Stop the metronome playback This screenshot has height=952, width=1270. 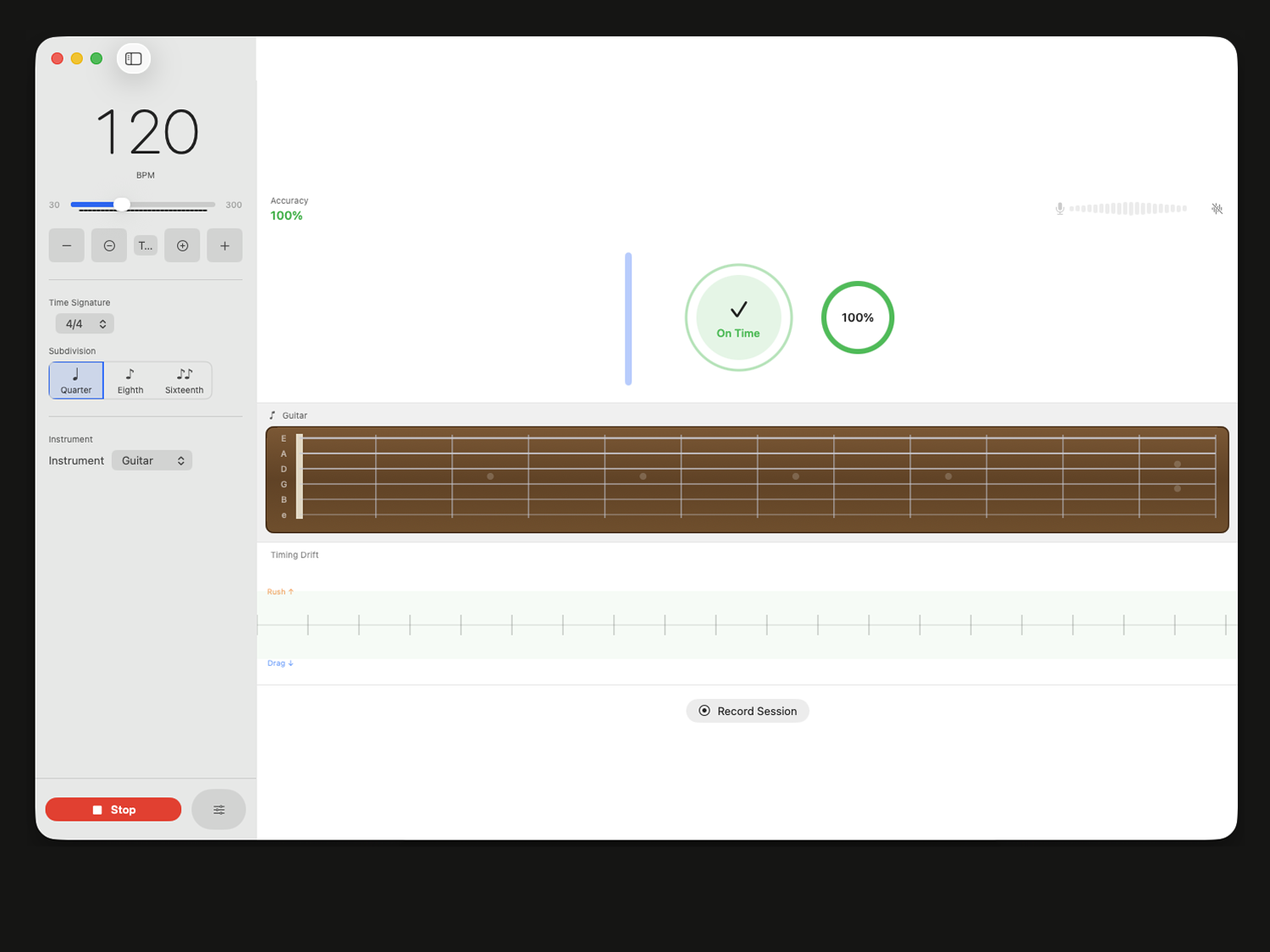(x=113, y=809)
